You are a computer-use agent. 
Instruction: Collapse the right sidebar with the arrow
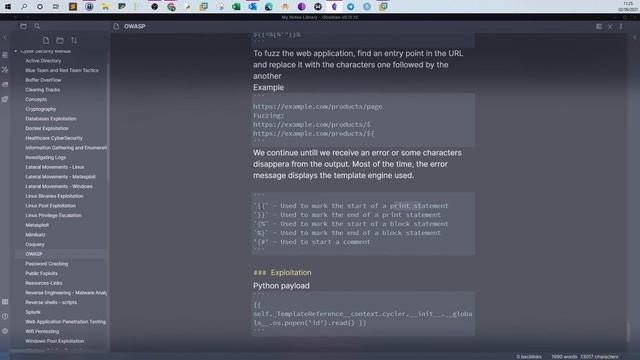click(635, 37)
